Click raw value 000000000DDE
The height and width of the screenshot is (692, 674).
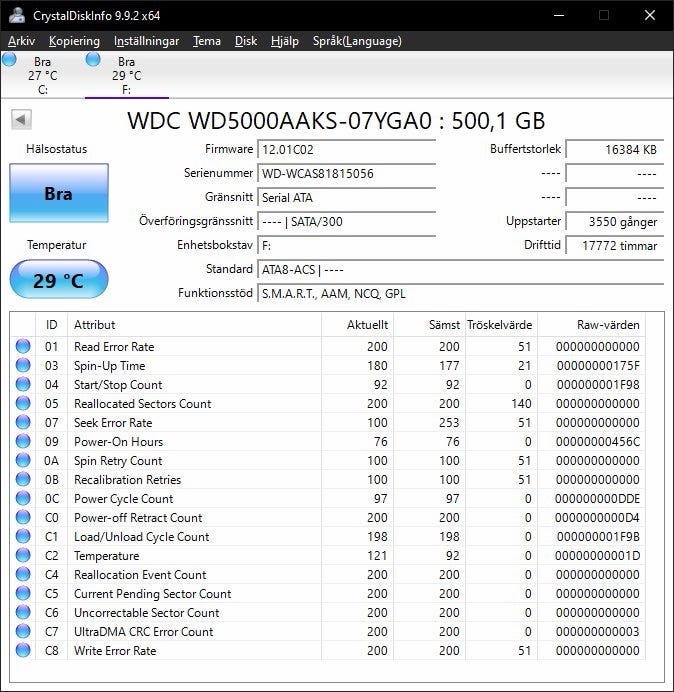[597, 499]
